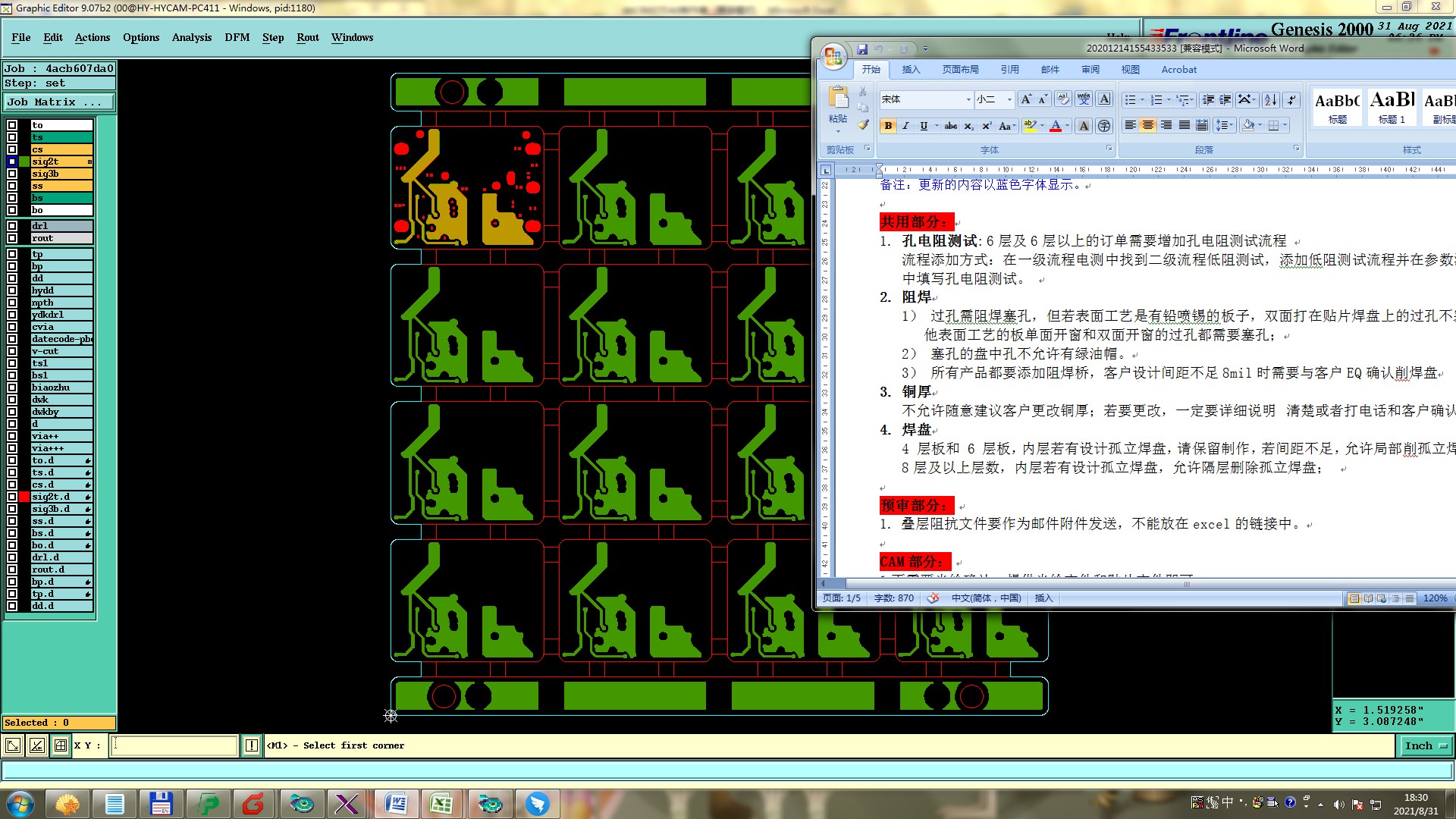Click the Format Painter brush icon
Viewport: 1456px width, 819px height.
tap(863, 125)
